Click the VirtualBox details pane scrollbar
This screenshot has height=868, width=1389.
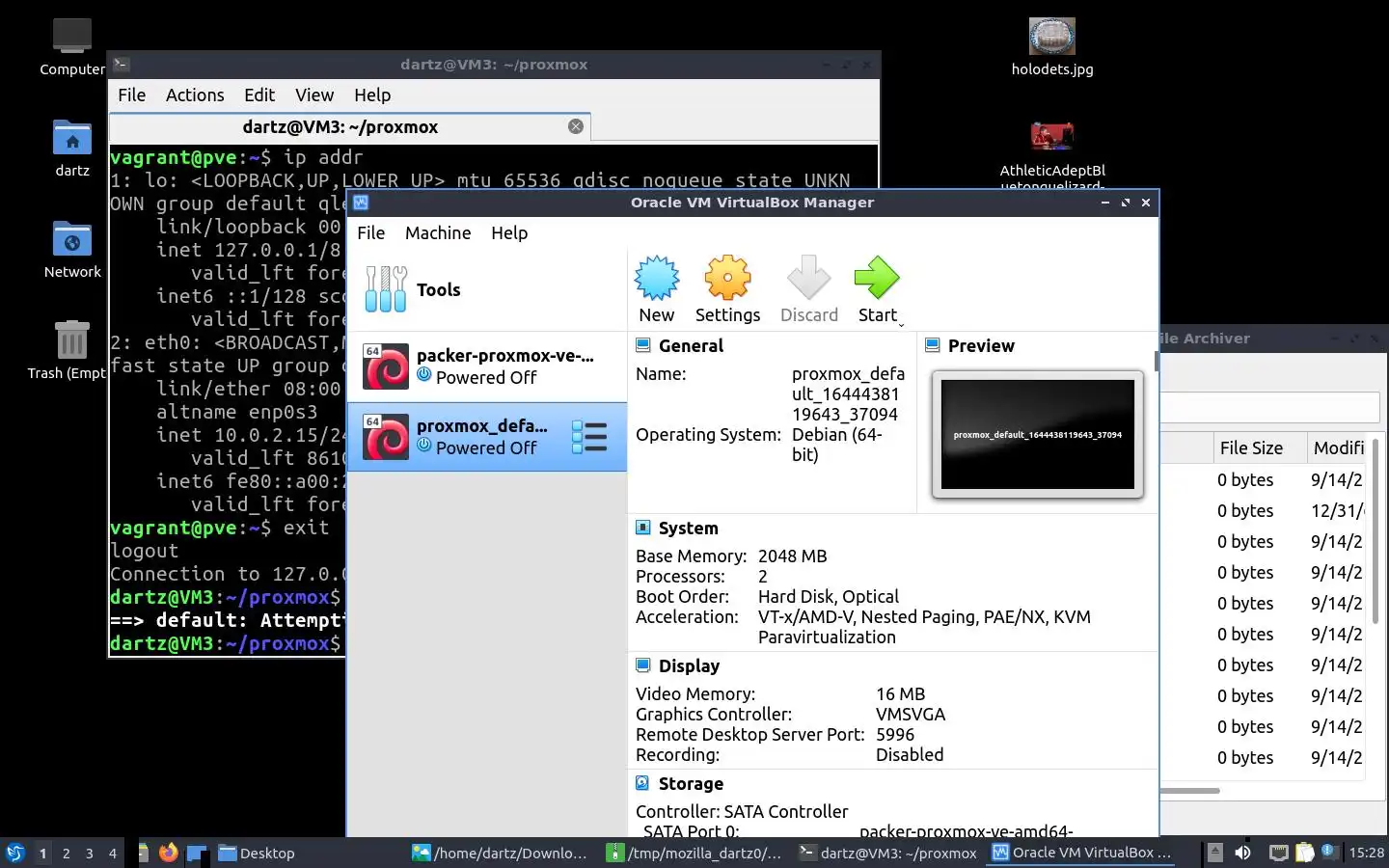click(x=1156, y=361)
